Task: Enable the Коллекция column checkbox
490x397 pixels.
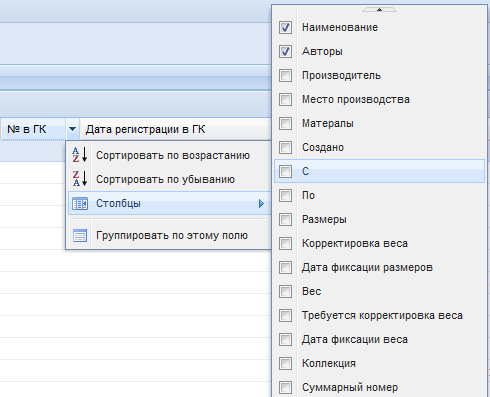Action: tap(285, 363)
